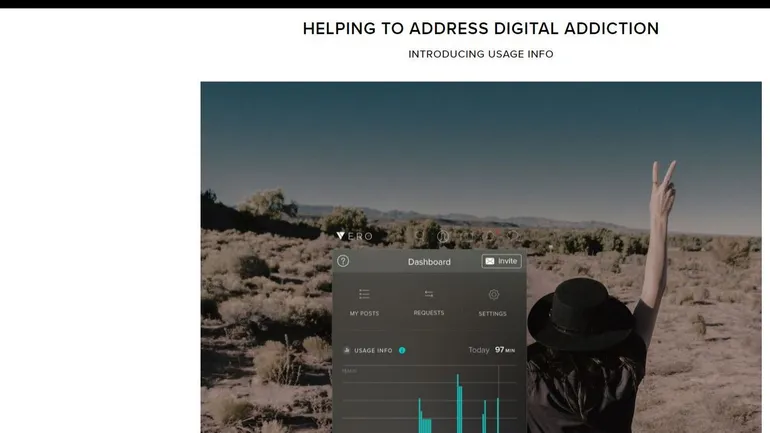This screenshot has width=770, height=433.
Task: Click the 'Dashboard' title text
Action: (x=429, y=262)
